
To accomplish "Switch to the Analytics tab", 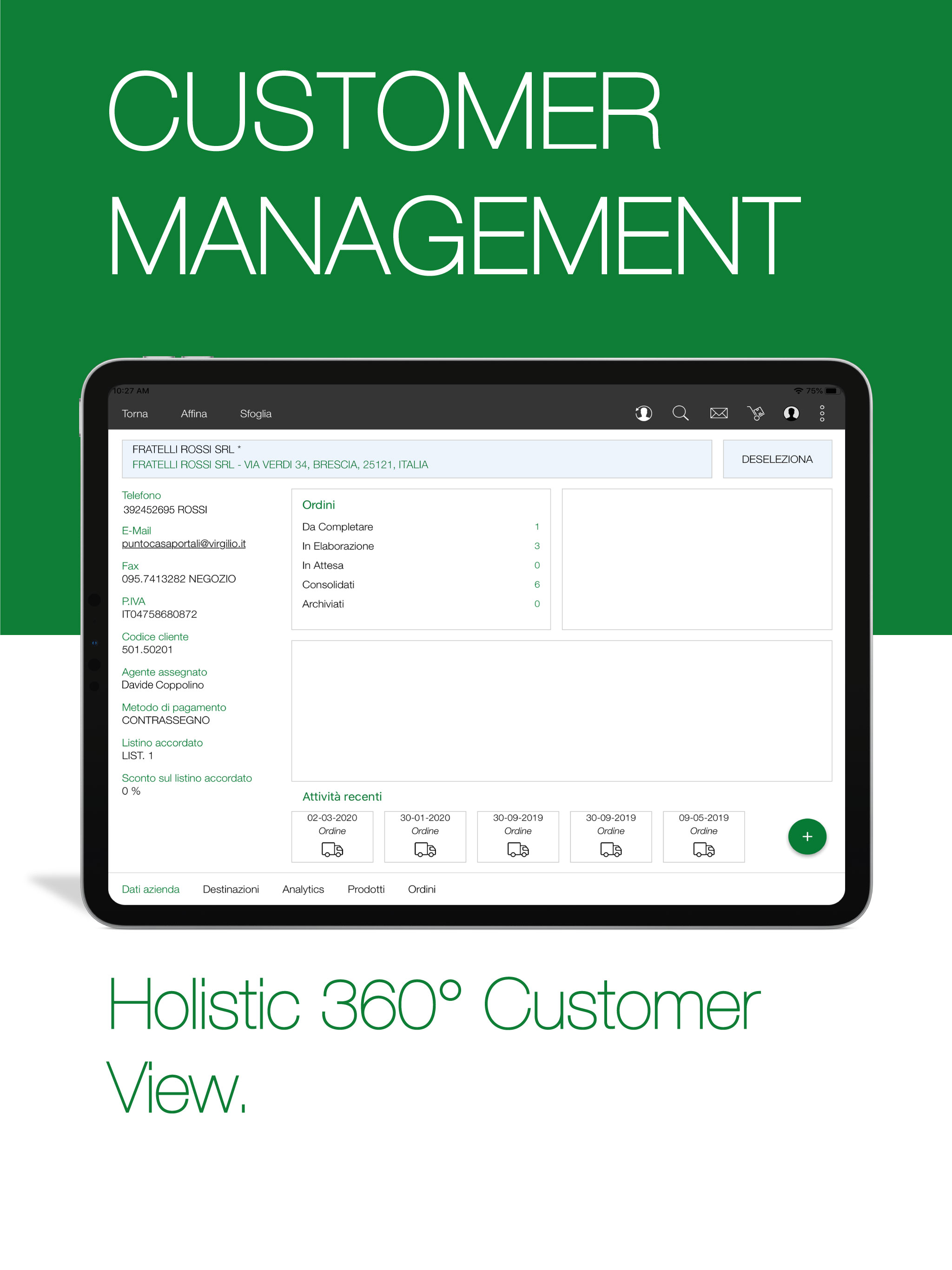I will point(303,889).
